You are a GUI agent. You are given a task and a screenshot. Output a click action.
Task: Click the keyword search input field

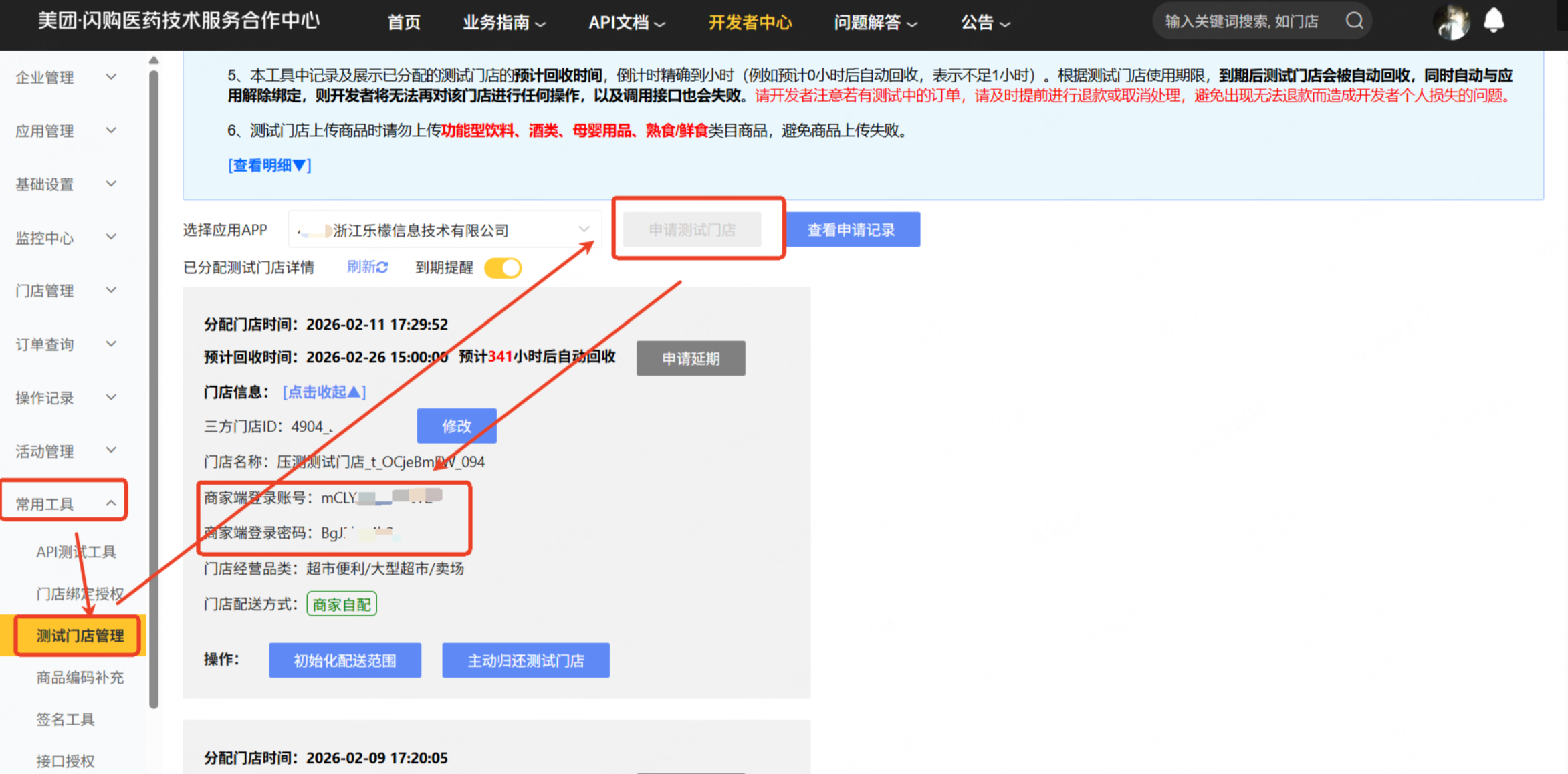[x=1241, y=21]
